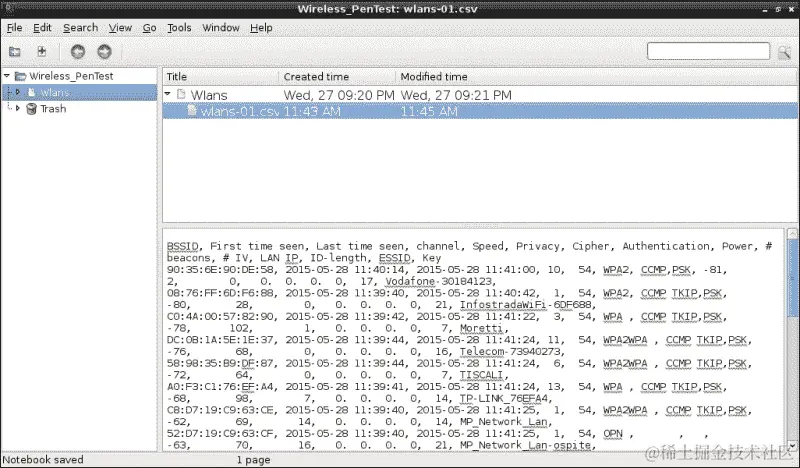The width and height of the screenshot is (800, 468).
Task: Click the search magnifier icon
Action: pos(784,52)
